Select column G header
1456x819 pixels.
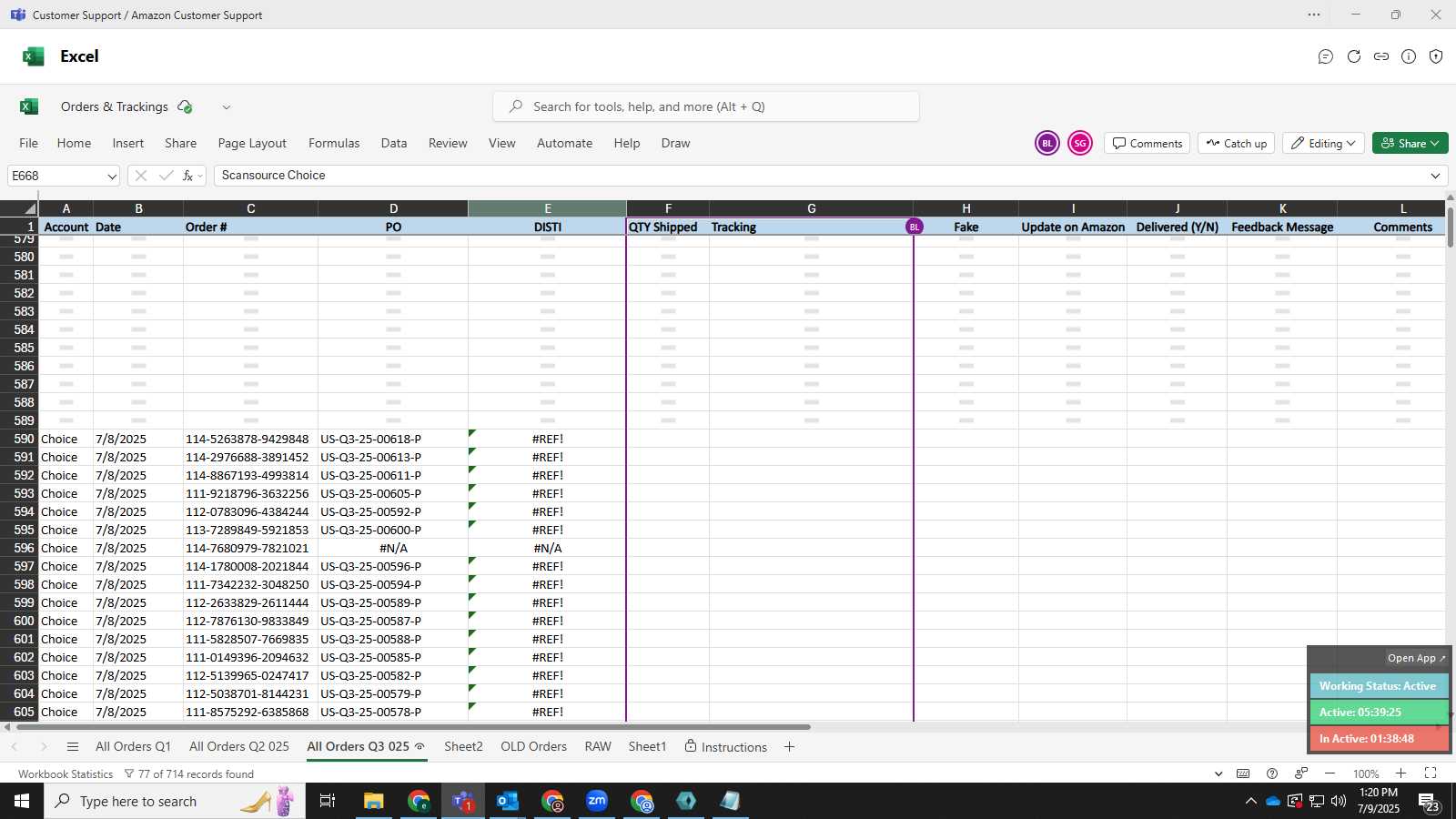pyautogui.click(x=811, y=208)
